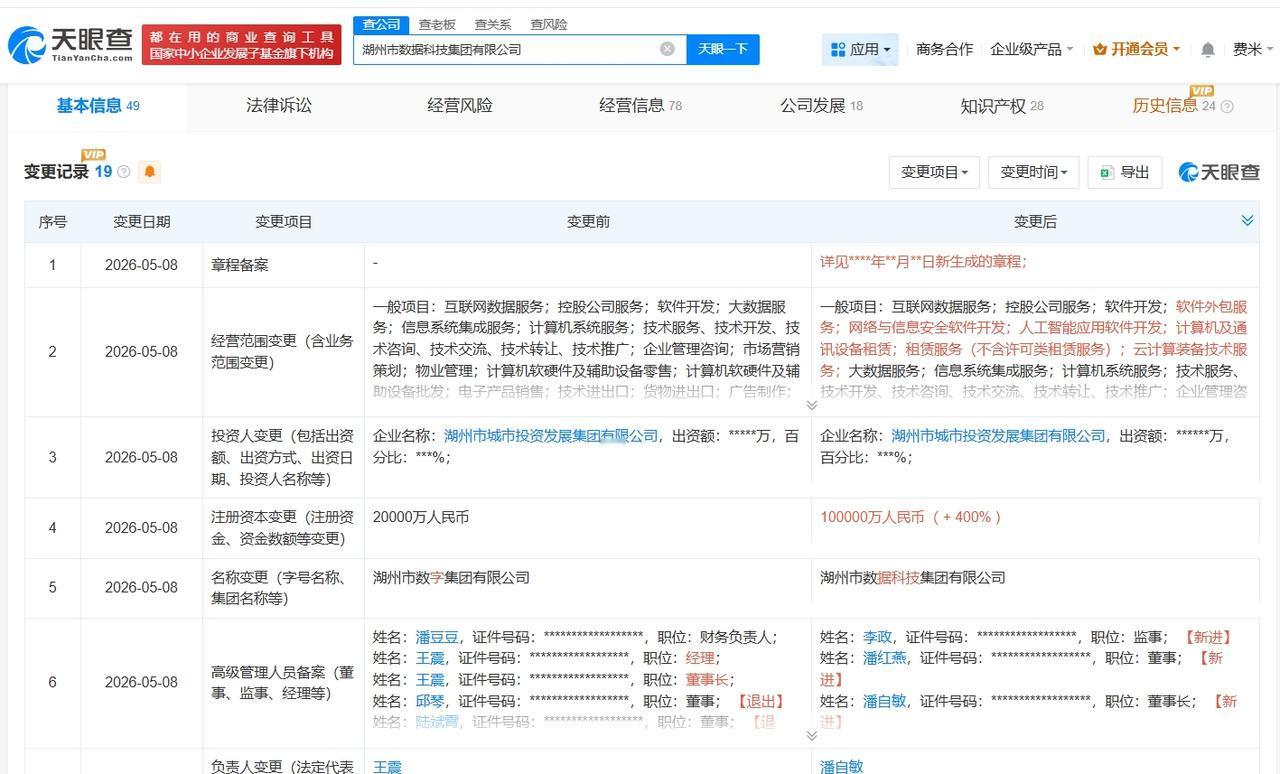Open the 潘自敏 link in 董事长 line
Screen dimensions: 1280x774
[x=884, y=701]
